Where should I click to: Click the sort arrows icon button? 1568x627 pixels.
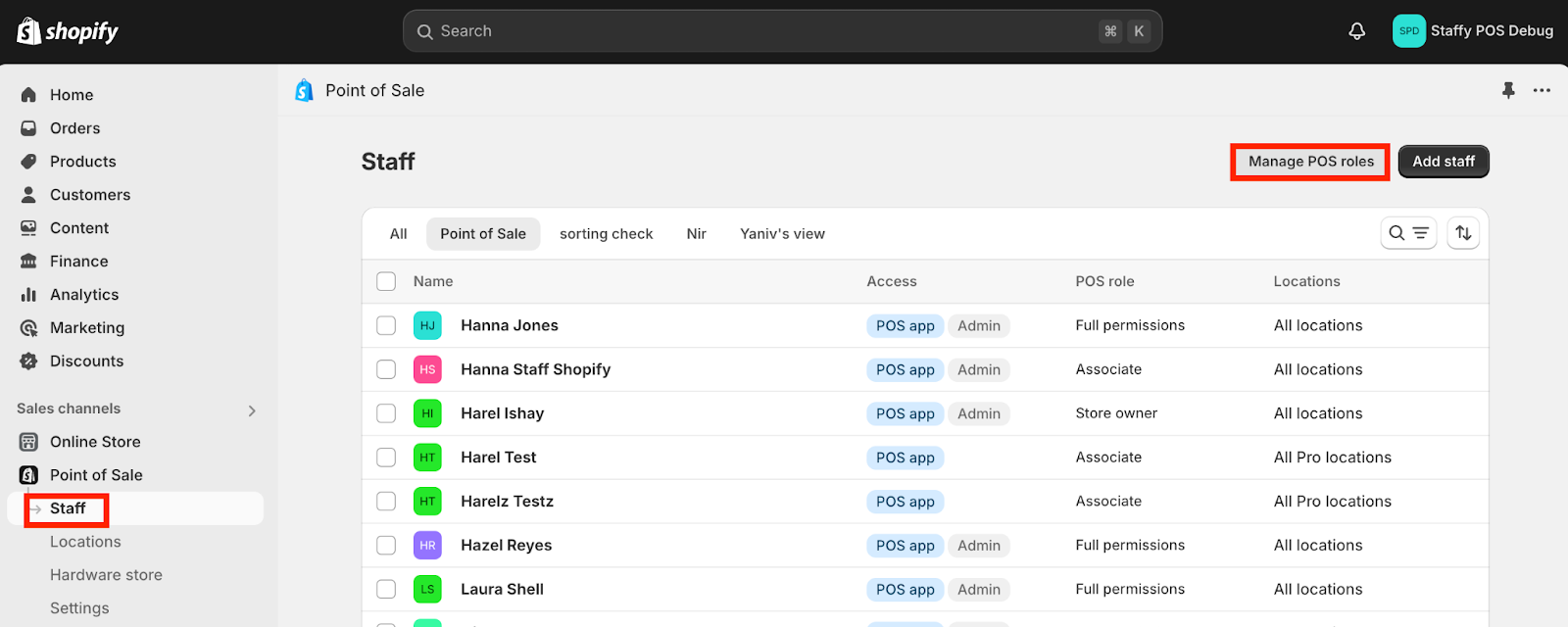tap(1463, 233)
